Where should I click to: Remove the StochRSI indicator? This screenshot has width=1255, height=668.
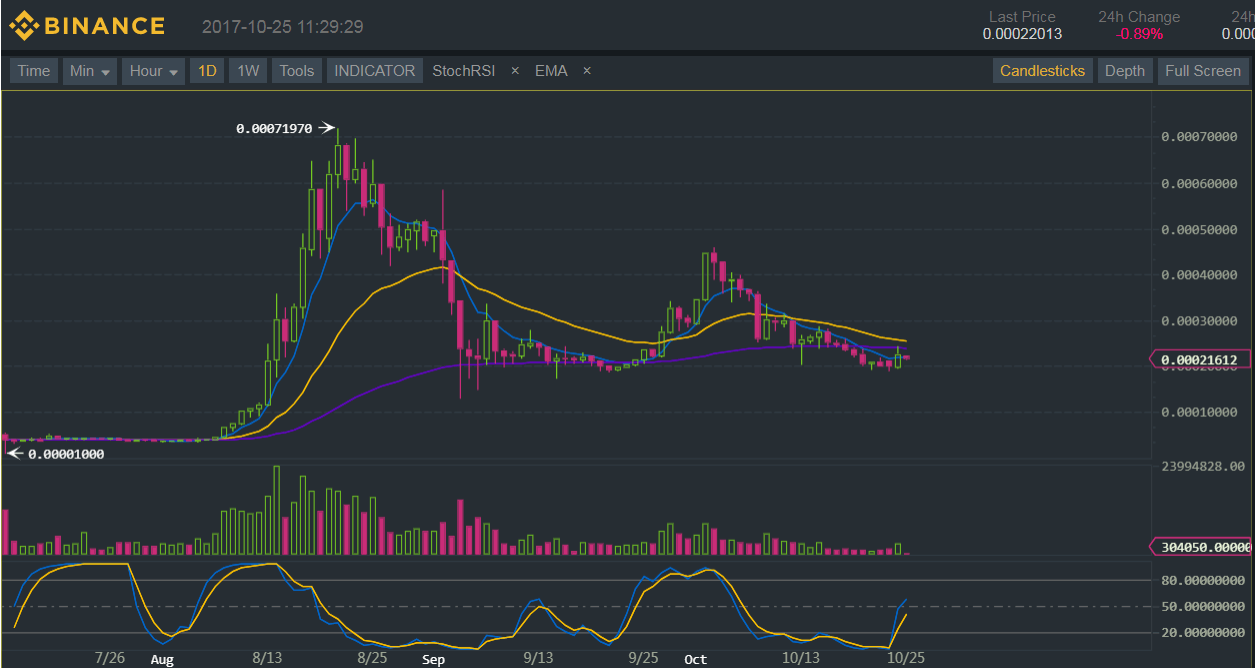(515, 71)
